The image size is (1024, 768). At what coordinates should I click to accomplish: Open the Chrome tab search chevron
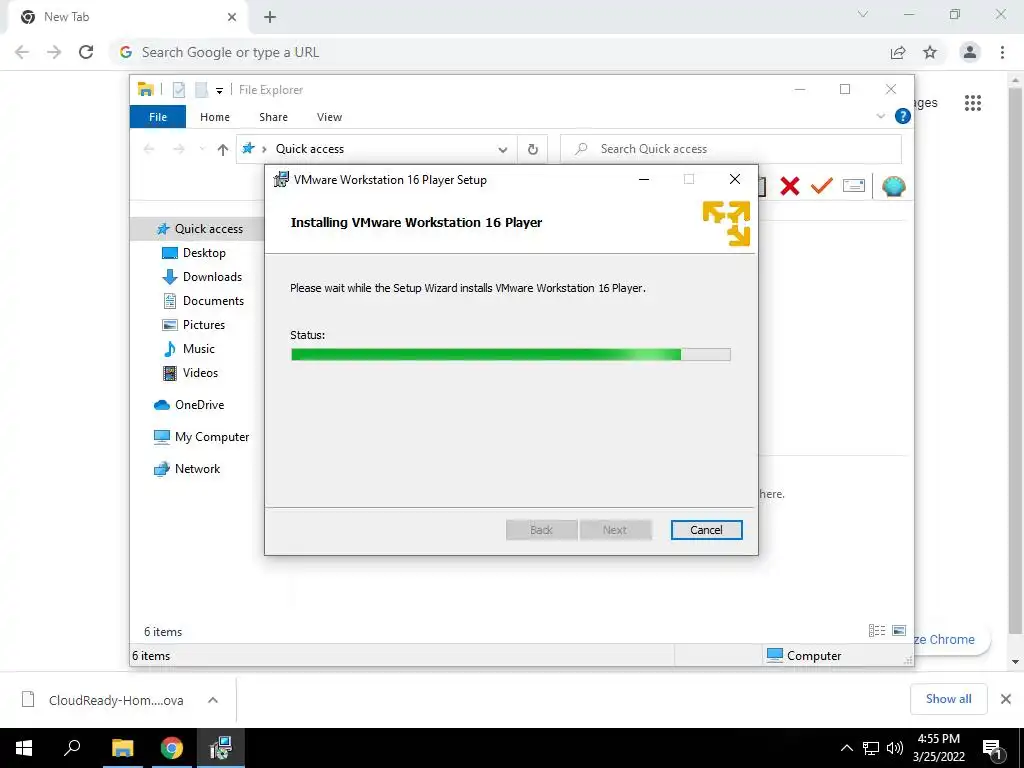tap(863, 14)
